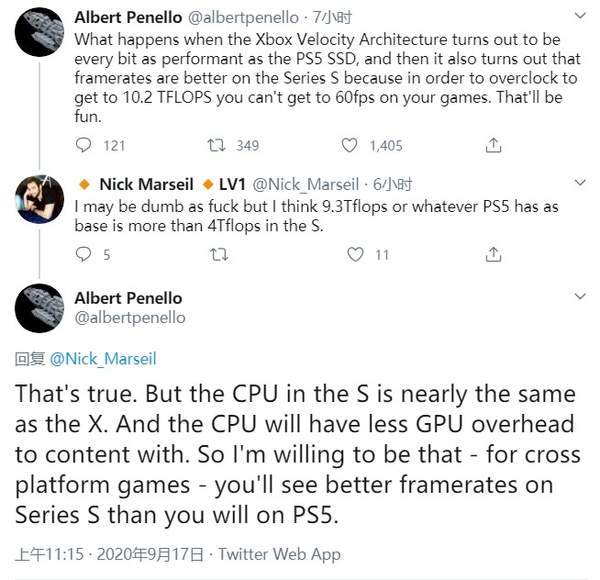Click the Nick Marseil display name
The image size is (600, 580).
click(x=146, y=184)
